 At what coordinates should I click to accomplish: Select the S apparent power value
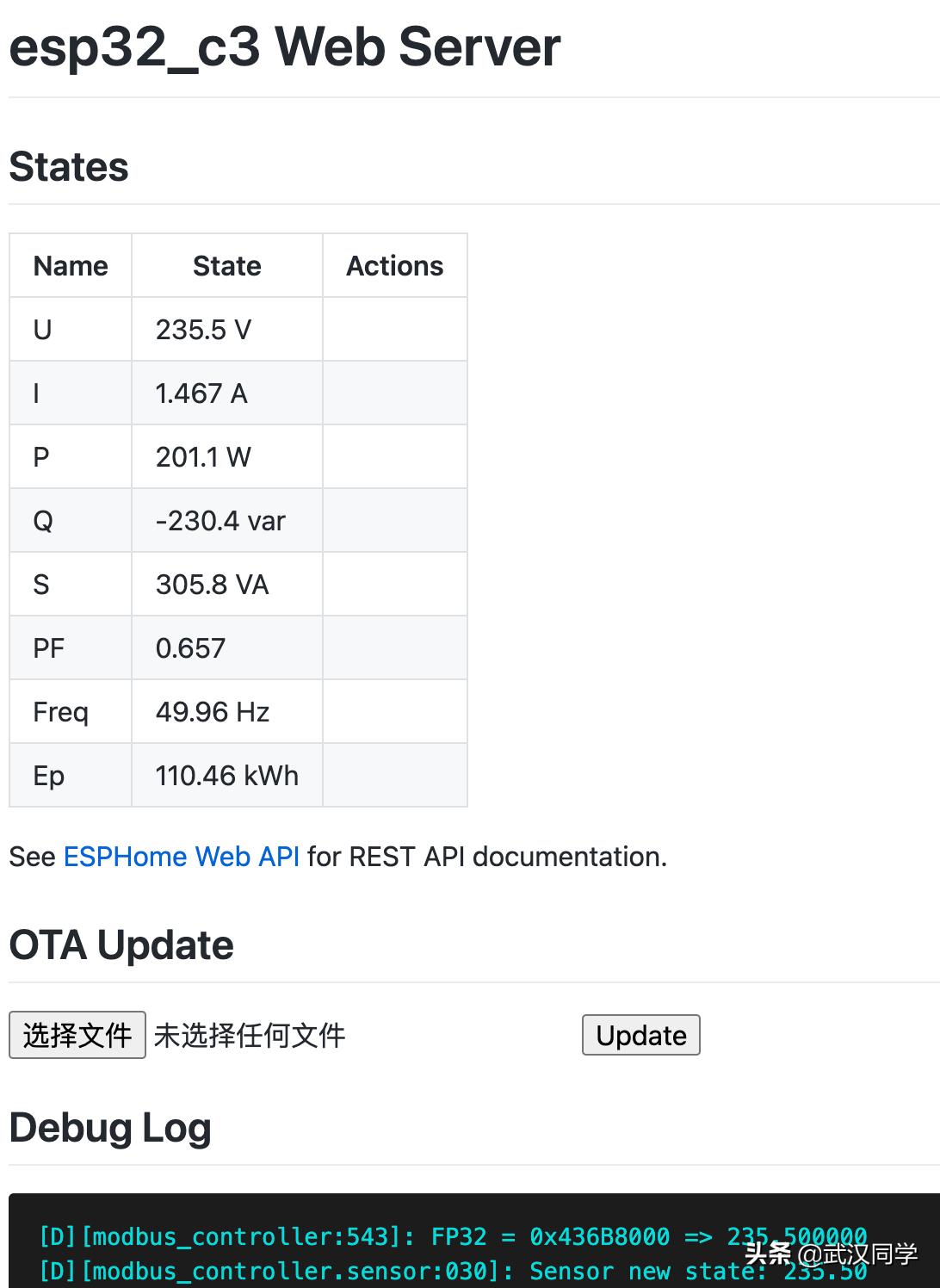pos(213,584)
